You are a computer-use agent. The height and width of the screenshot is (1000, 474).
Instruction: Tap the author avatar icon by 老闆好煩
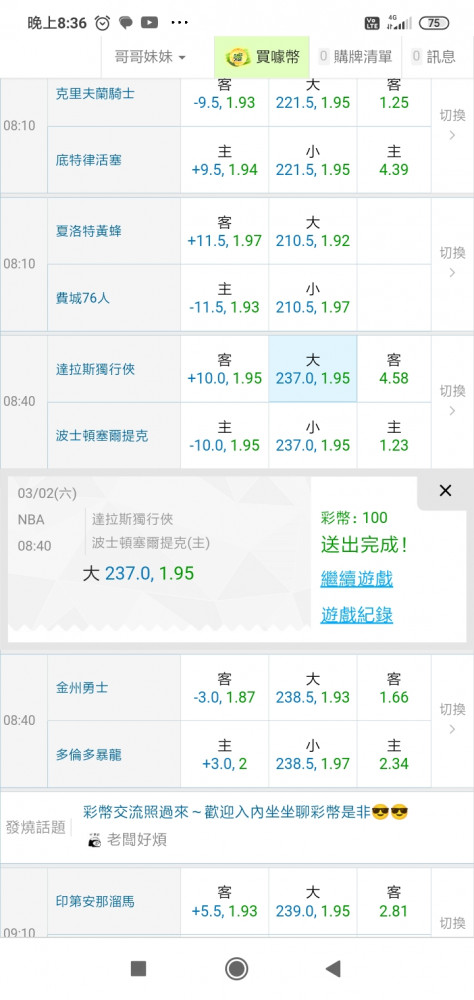tap(95, 841)
